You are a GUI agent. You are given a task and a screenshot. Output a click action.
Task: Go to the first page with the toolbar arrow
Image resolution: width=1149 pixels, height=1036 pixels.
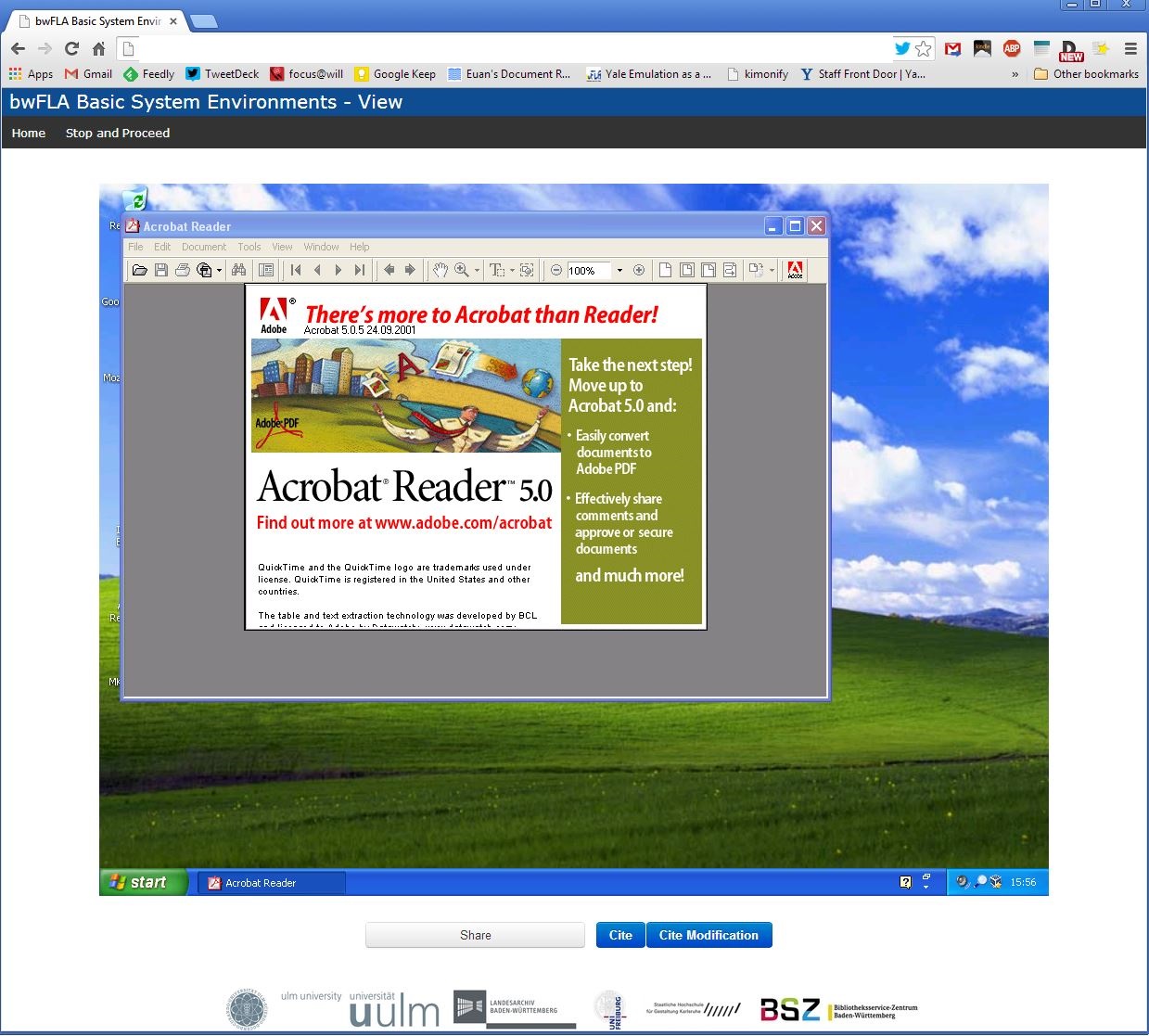[296, 270]
